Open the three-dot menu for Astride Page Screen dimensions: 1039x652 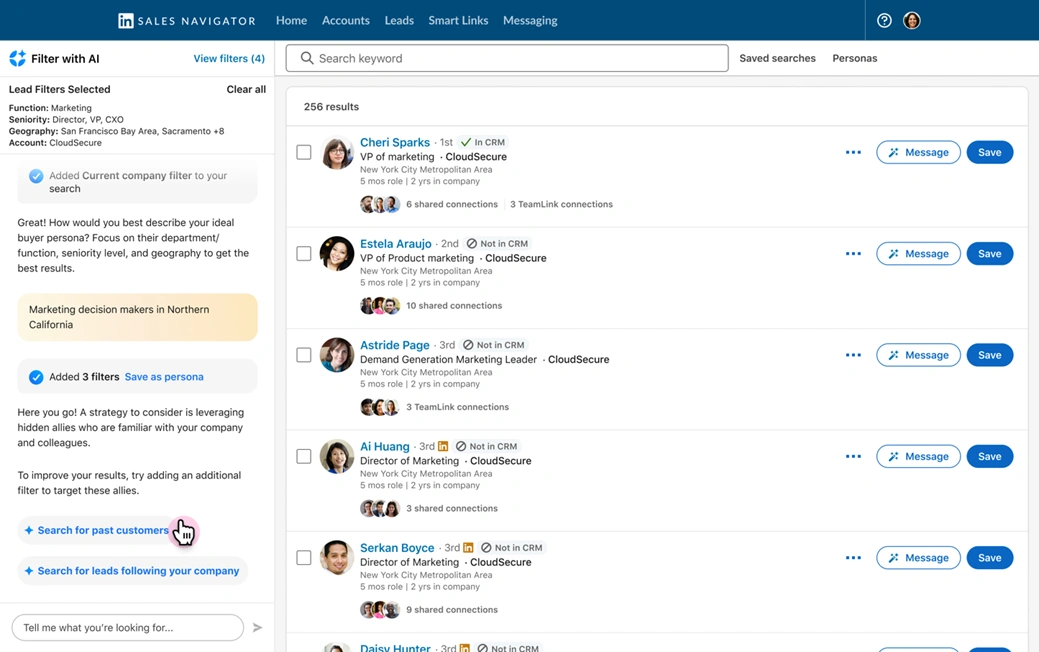(853, 354)
